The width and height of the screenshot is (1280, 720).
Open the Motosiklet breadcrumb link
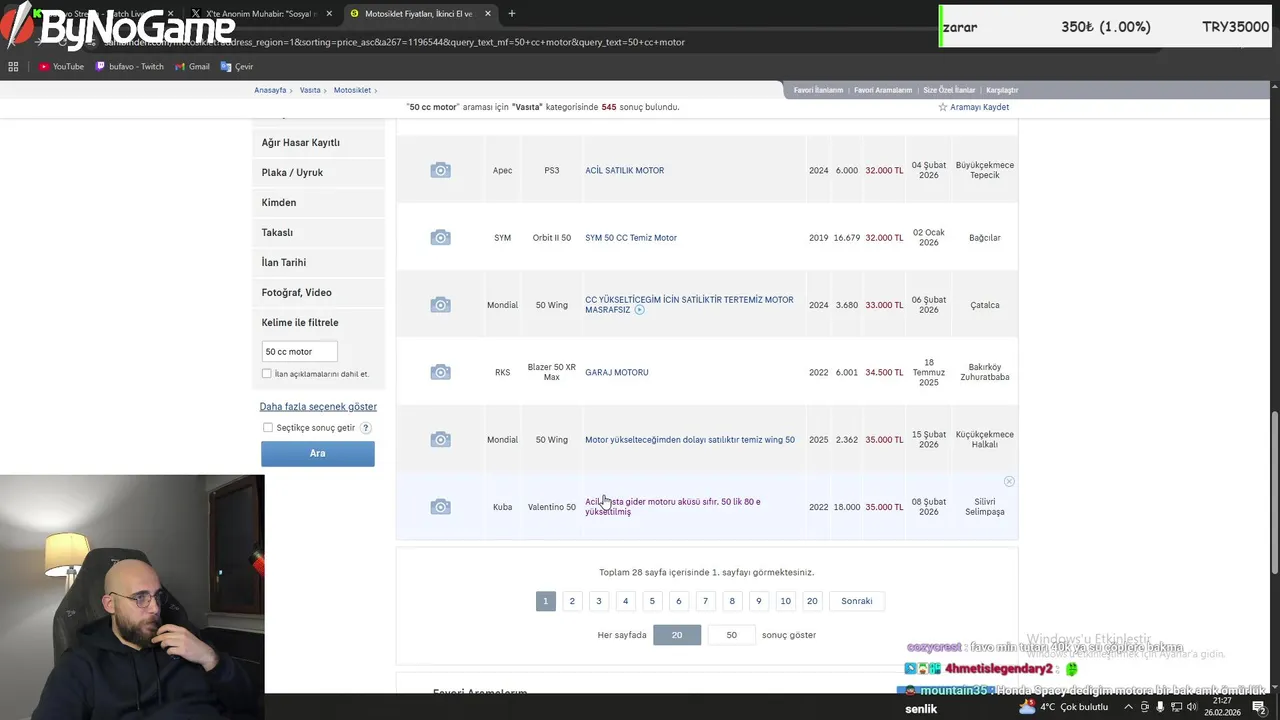tap(352, 90)
